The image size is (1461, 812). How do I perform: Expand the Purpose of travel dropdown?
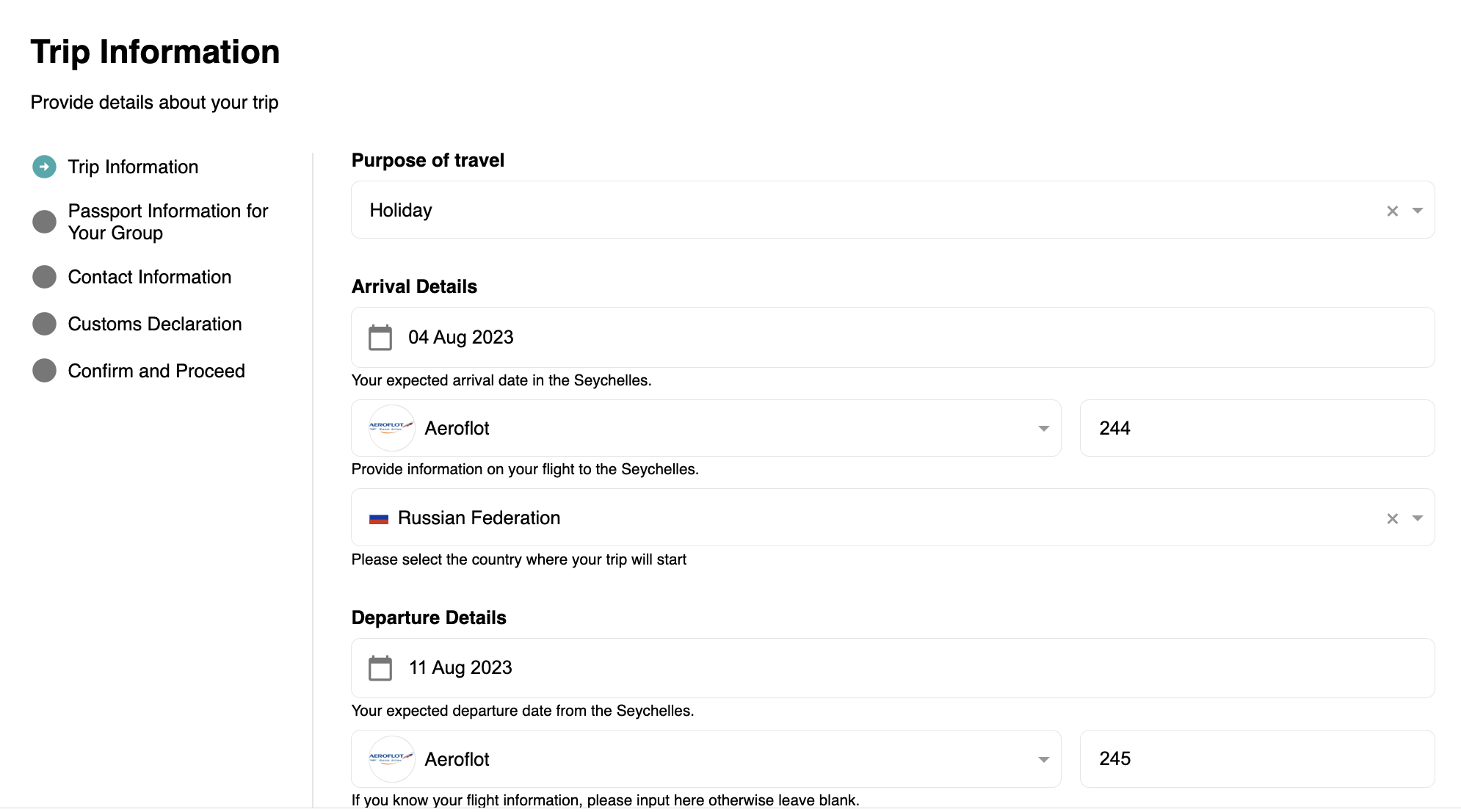click(1418, 211)
